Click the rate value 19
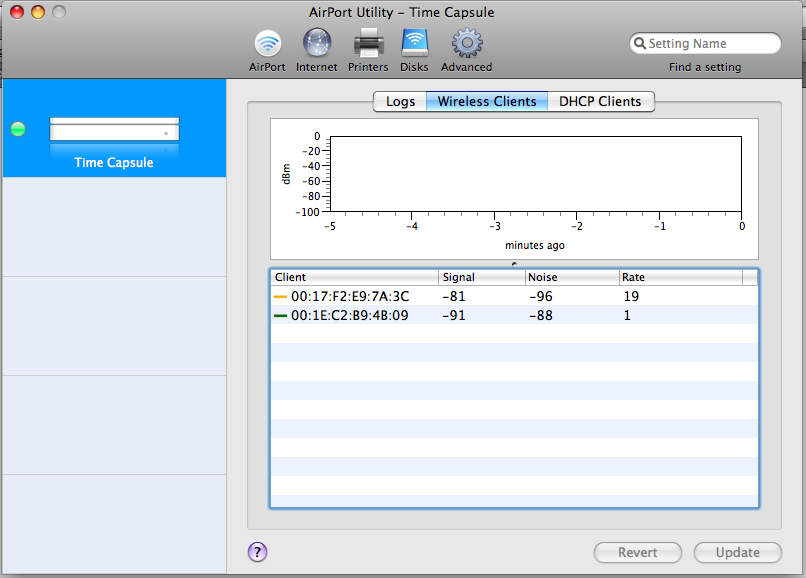806x578 pixels. pyautogui.click(x=631, y=297)
